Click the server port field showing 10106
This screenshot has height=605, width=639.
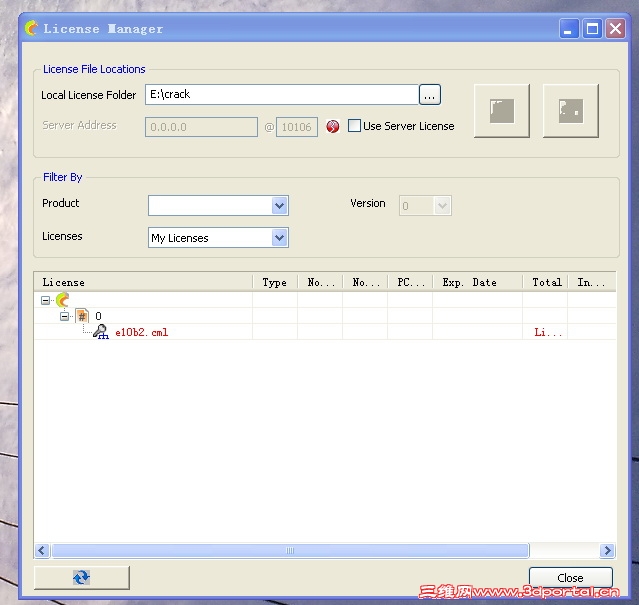coord(297,127)
